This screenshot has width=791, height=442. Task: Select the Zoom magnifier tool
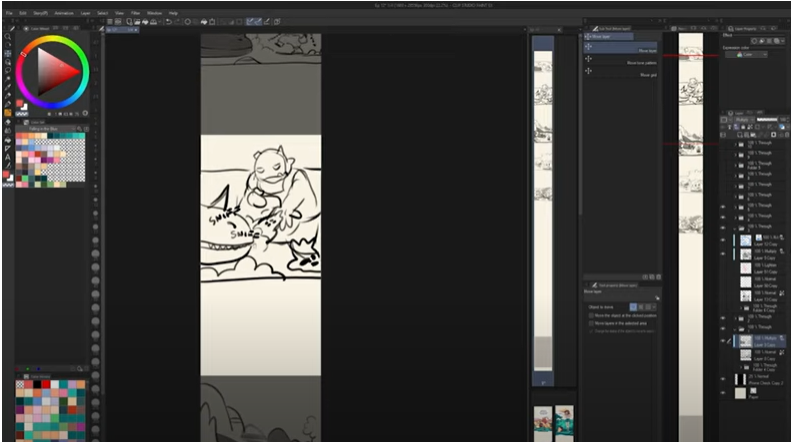coord(8,35)
